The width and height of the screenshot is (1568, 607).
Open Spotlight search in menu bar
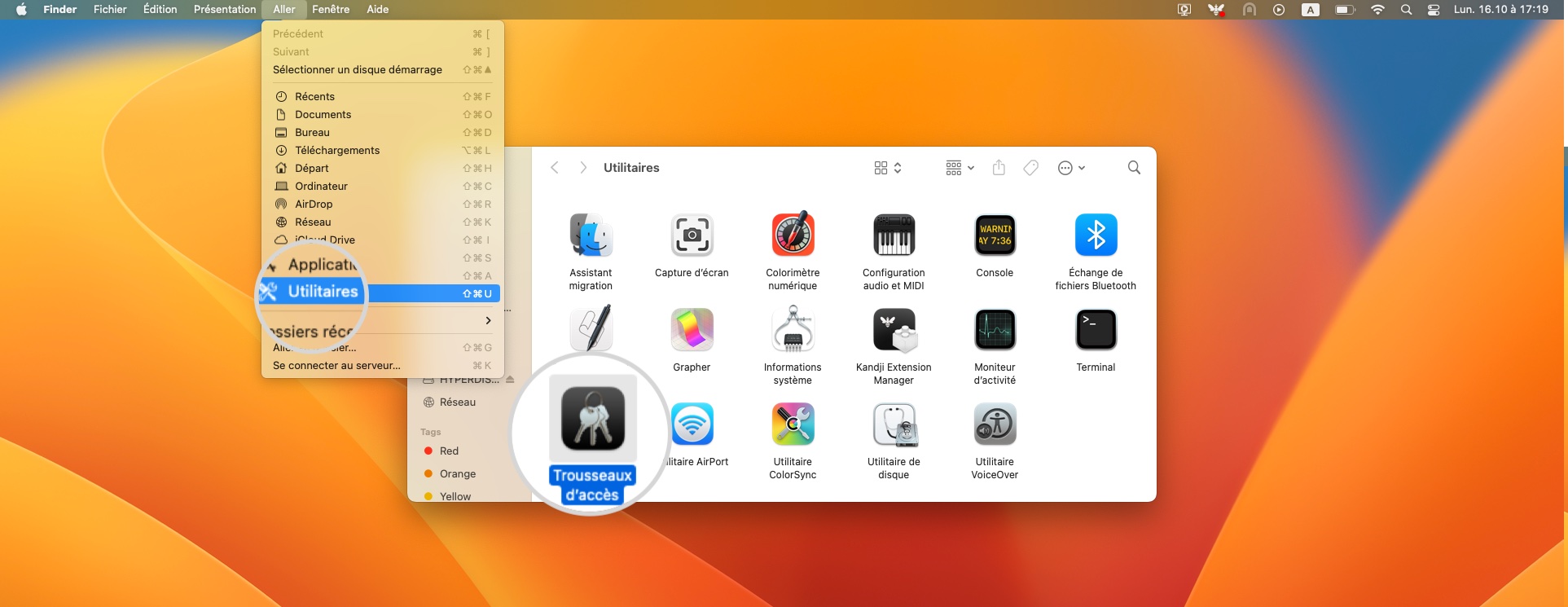(1406, 10)
